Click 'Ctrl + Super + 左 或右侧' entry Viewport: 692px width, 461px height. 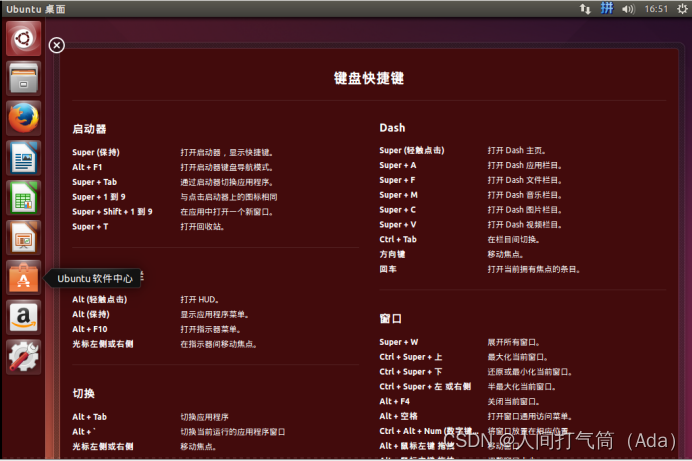(425, 386)
